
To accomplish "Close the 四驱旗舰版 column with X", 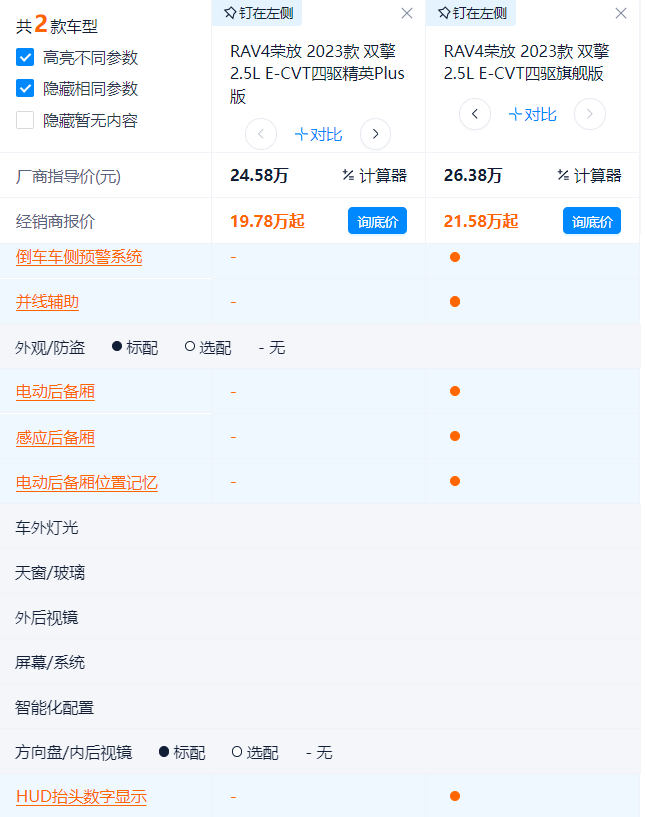I will tap(621, 13).
